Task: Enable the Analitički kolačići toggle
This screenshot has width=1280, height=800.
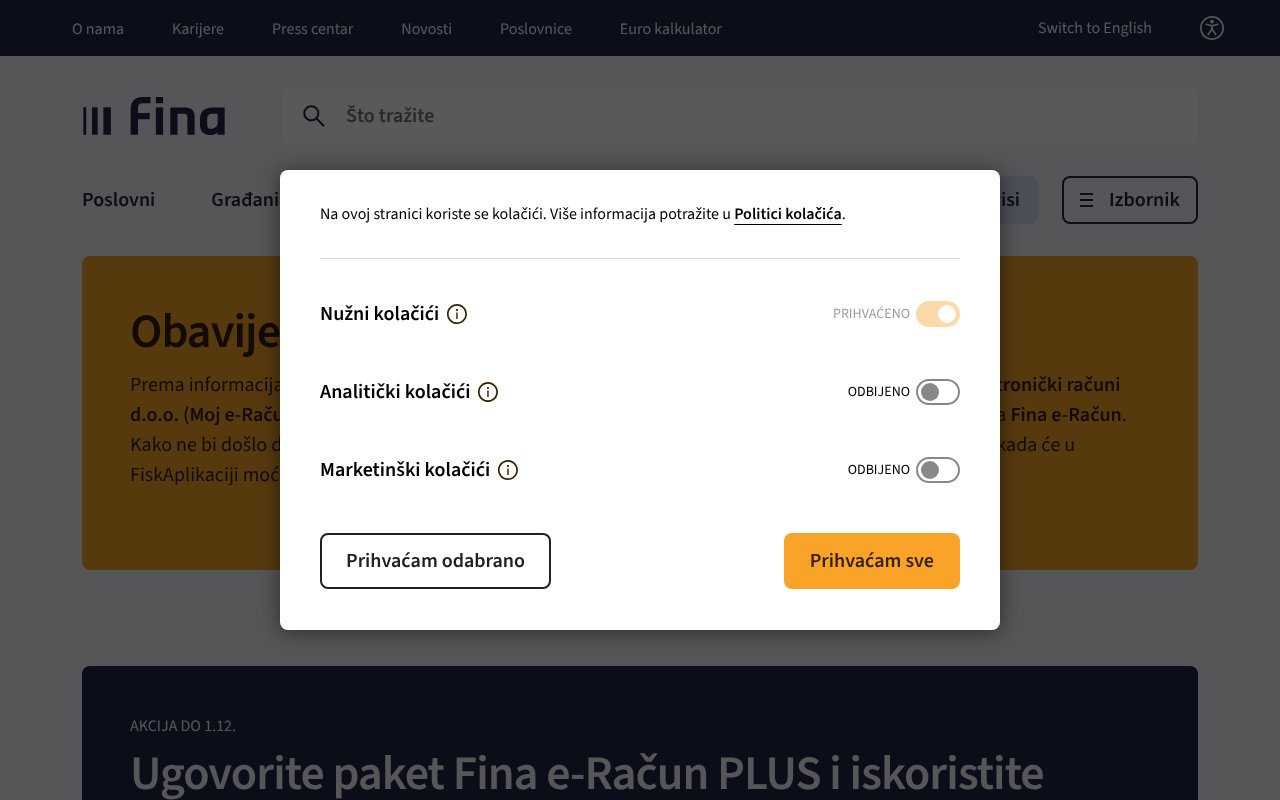Action: point(938,392)
